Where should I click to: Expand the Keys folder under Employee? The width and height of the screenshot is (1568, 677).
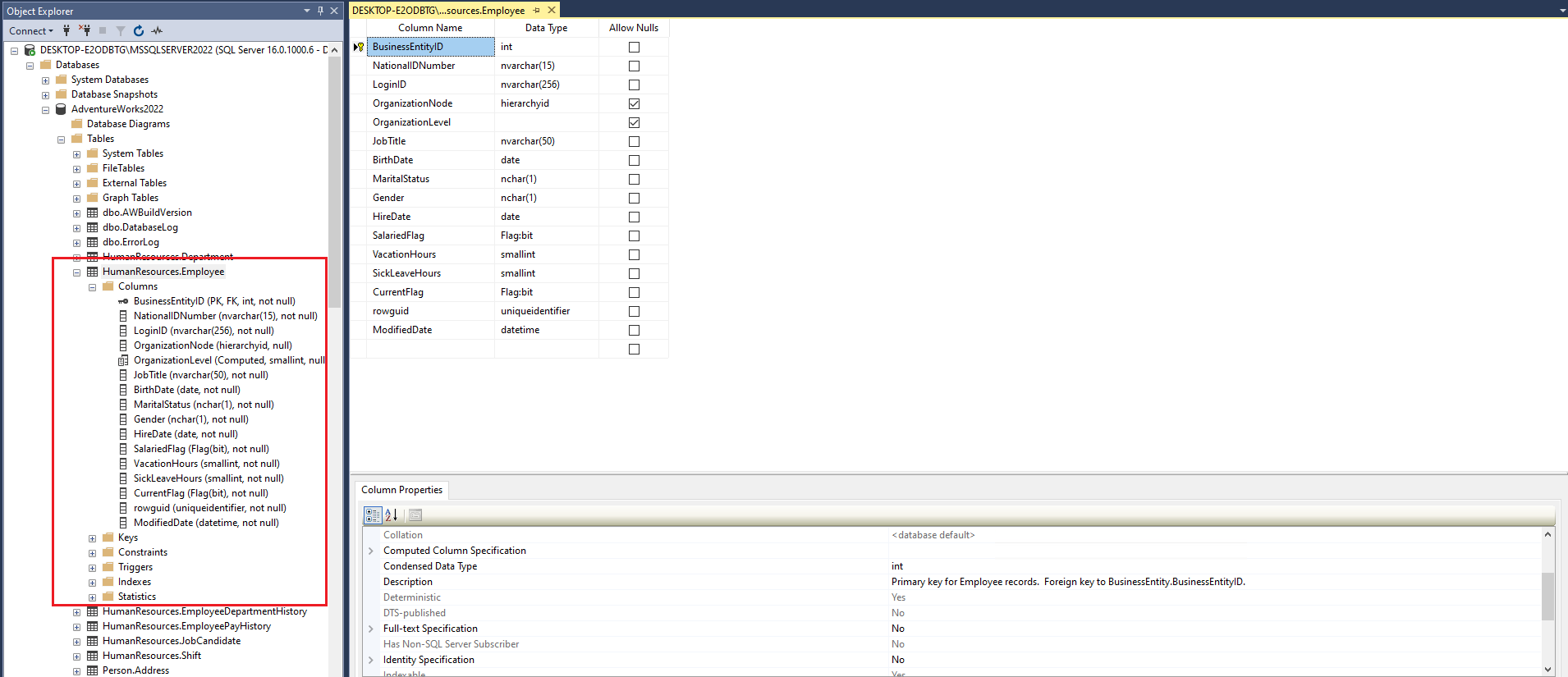92,538
